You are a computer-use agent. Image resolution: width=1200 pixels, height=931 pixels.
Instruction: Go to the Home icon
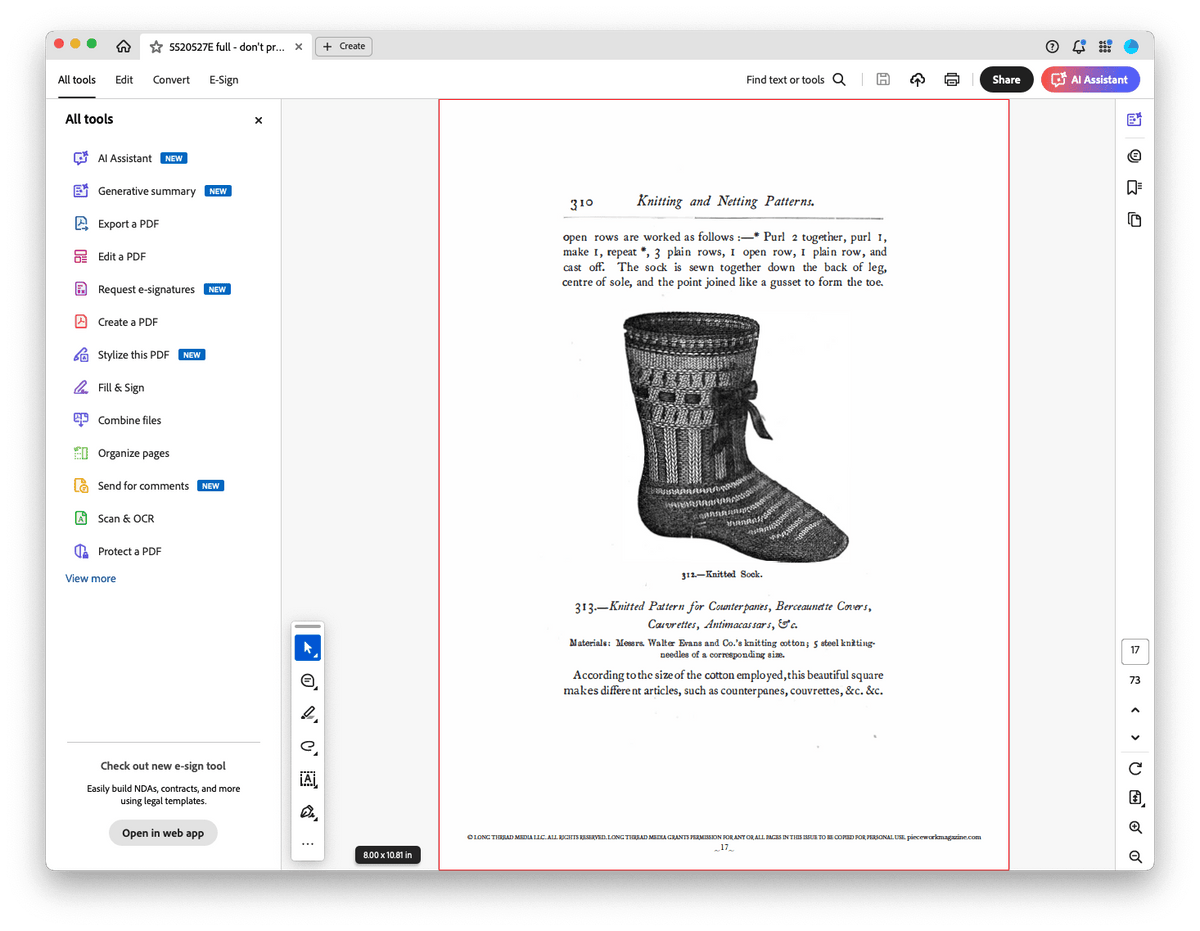(123, 46)
